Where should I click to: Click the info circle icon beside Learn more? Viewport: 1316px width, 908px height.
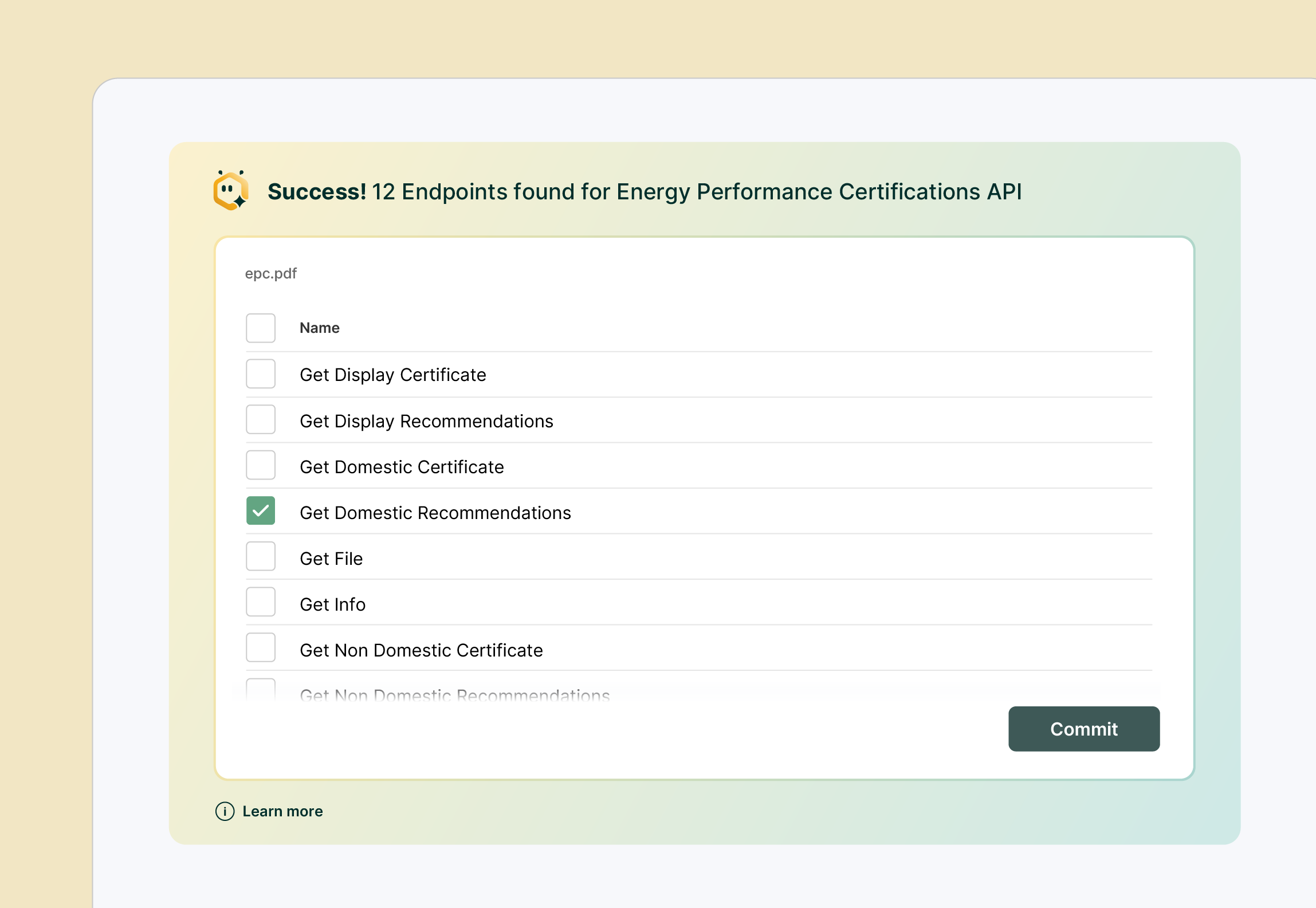click(224, 812)
